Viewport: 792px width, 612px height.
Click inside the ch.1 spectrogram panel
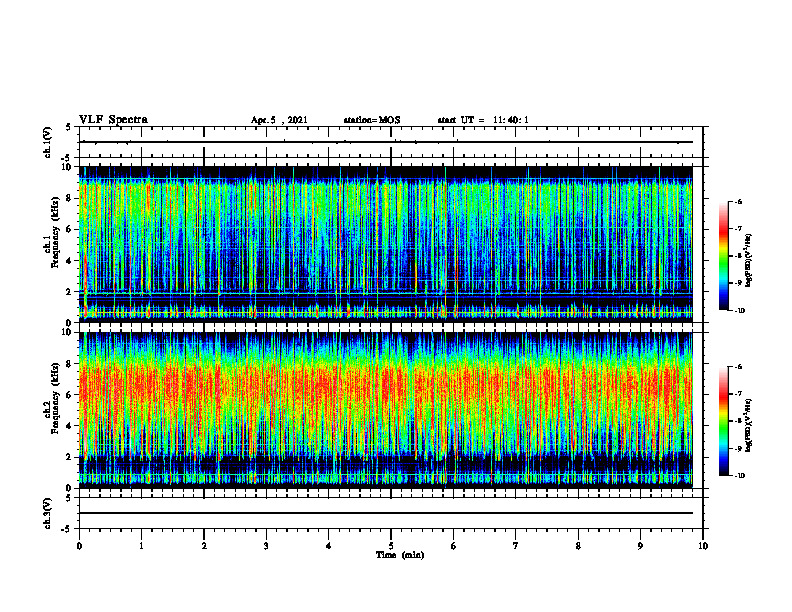(x=386, y=244)
